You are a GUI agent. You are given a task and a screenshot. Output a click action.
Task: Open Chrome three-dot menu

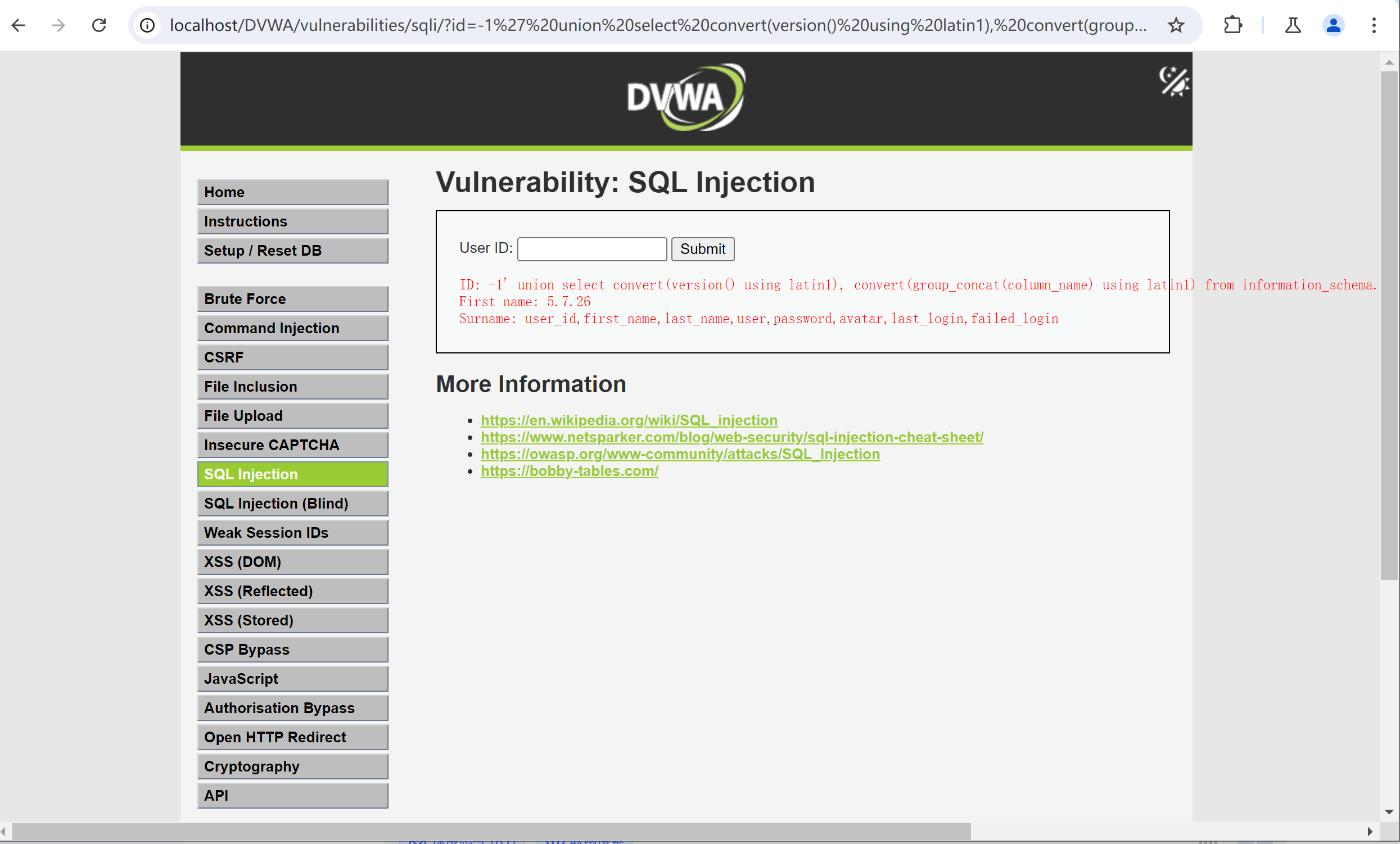tap(1374, 25)
